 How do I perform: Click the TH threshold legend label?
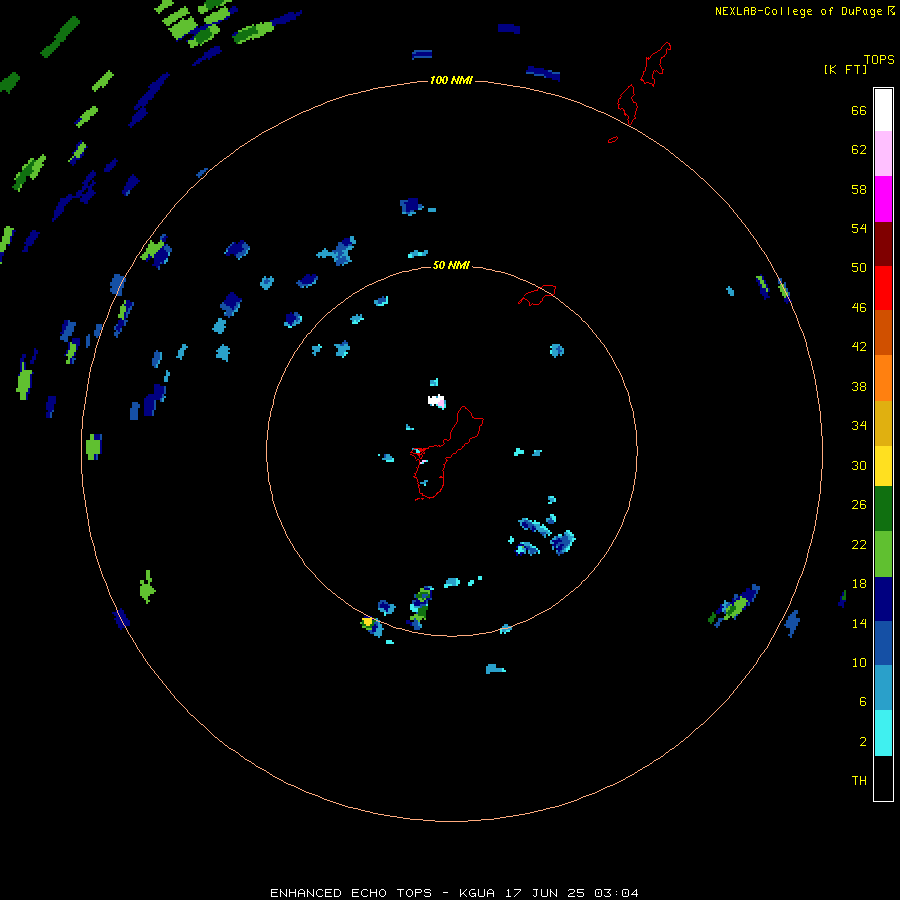pos(859,781)
